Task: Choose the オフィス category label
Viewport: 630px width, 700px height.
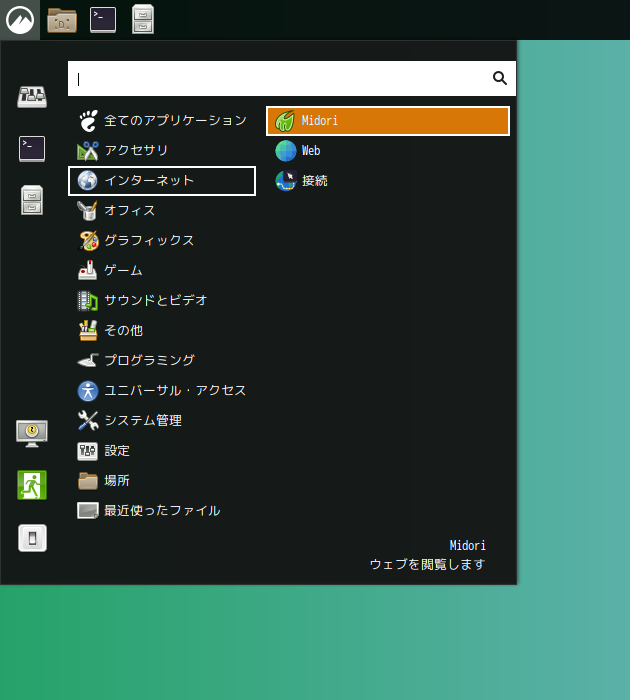Action: [x=129, y=210]
